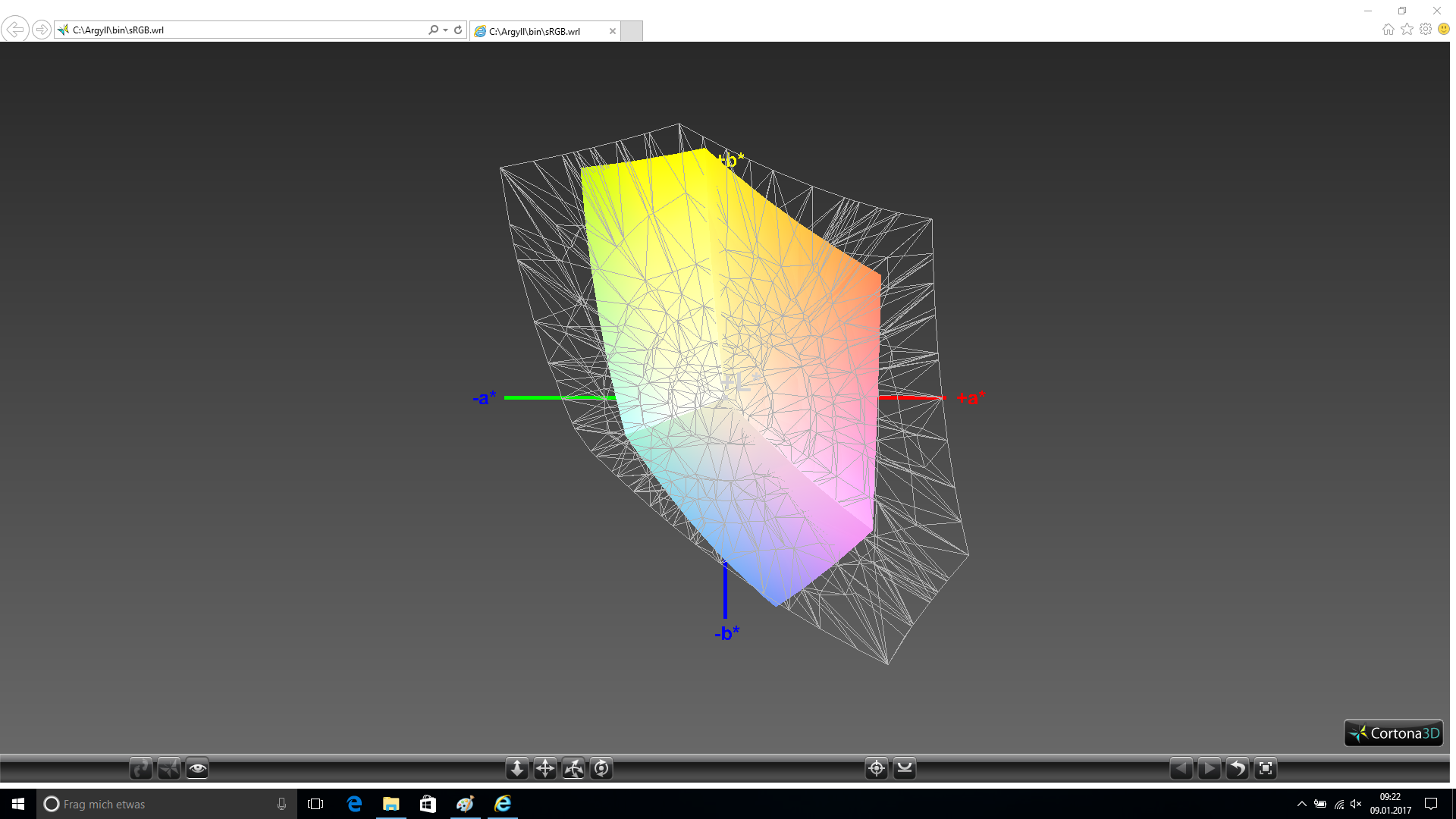Select the Fly navigation mode icon

169,769
